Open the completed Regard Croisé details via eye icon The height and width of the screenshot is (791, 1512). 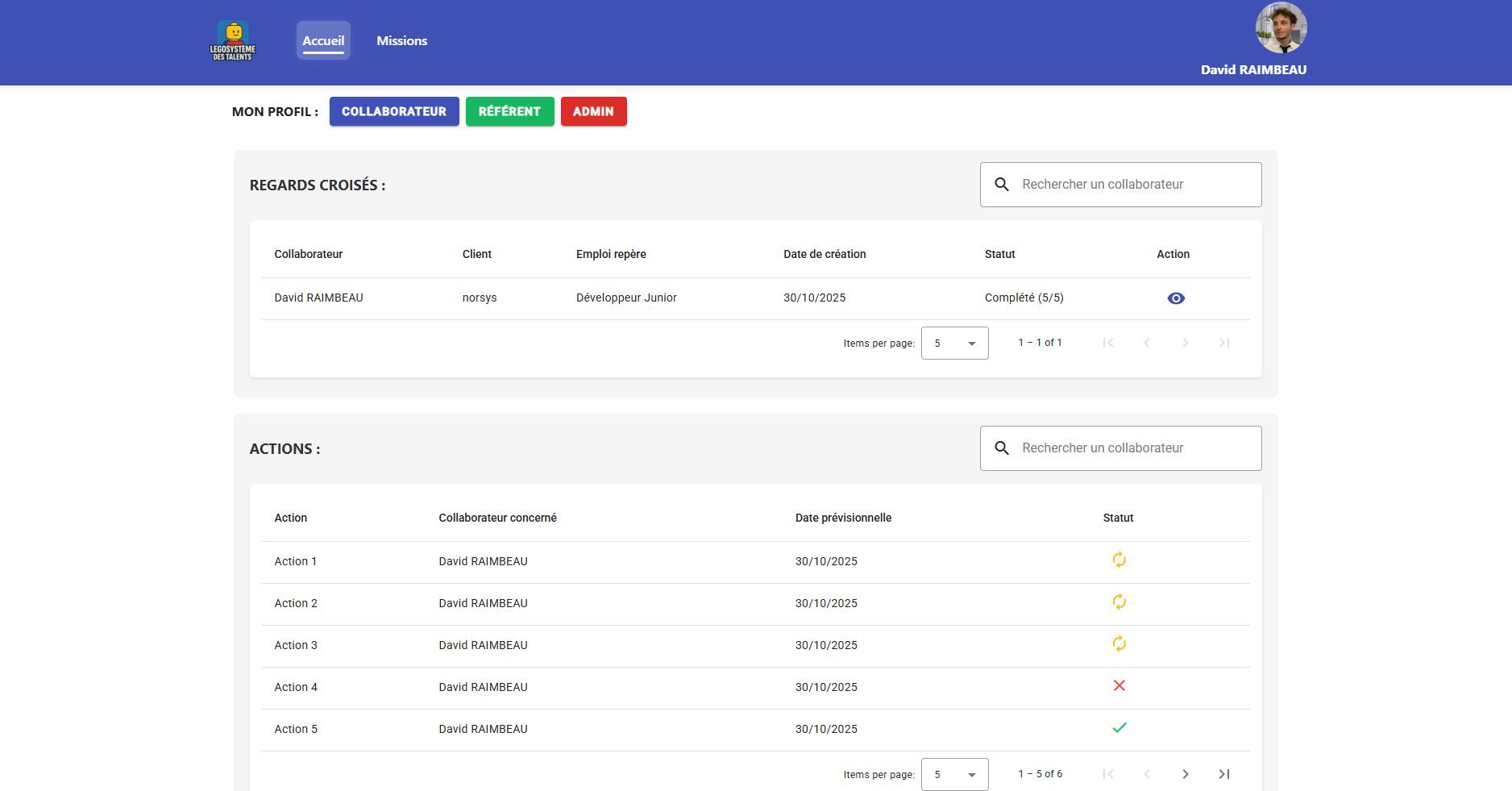tap(1176, 298)
